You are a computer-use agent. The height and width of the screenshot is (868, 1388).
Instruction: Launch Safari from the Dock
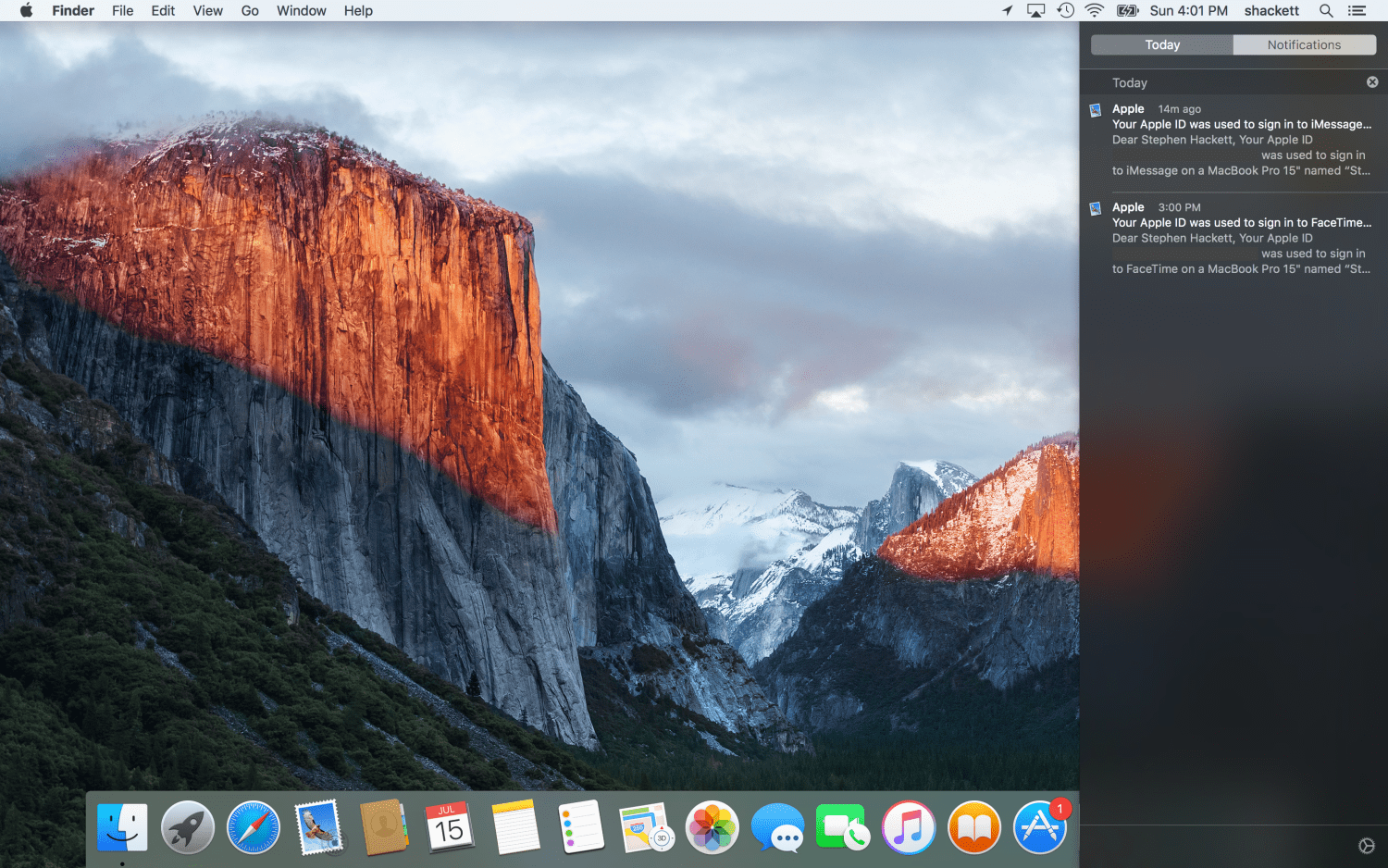[x=254, y=826]
